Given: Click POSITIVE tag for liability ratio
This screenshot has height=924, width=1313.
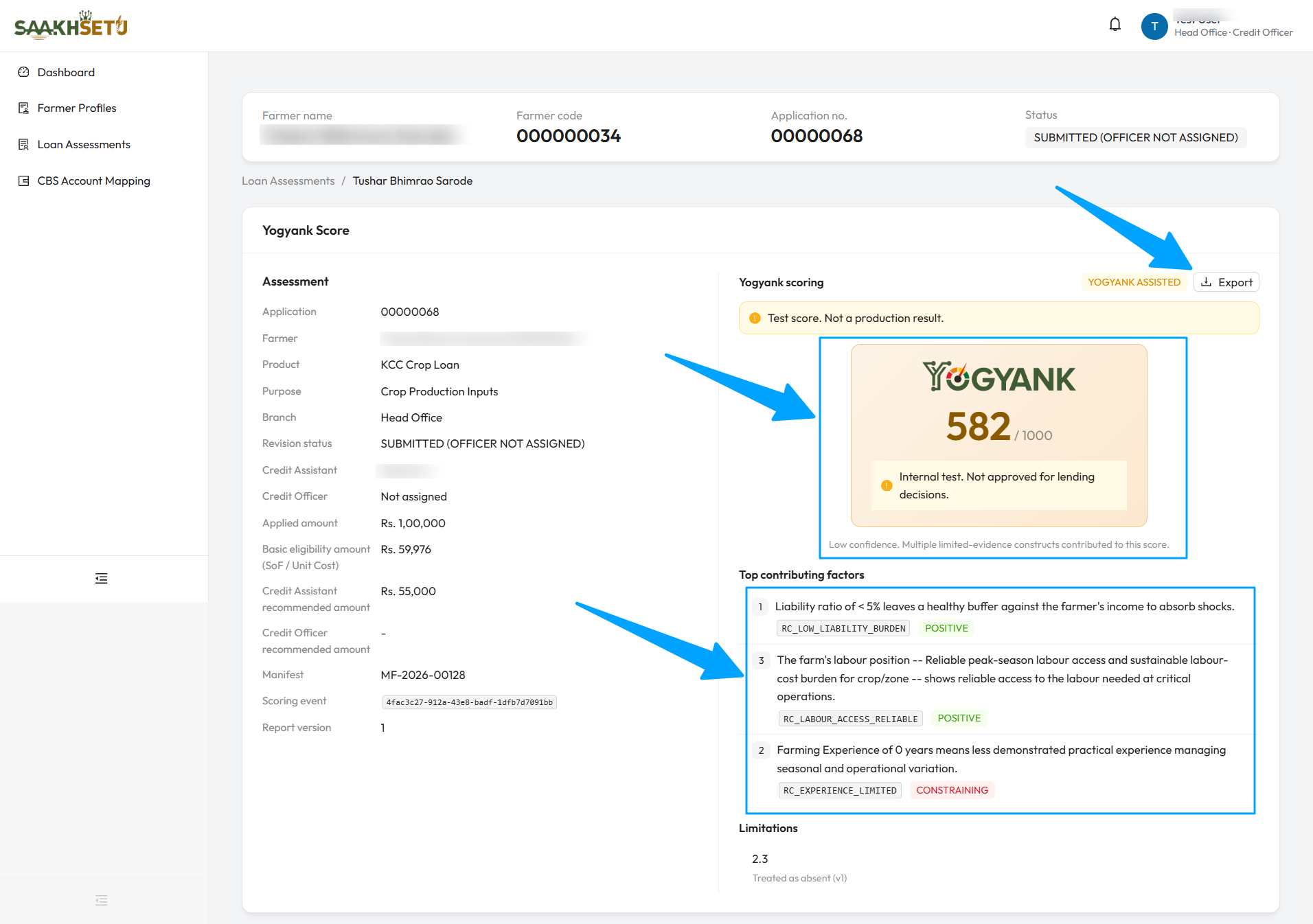Looking at the screenshot, I should tap(946, 628).
